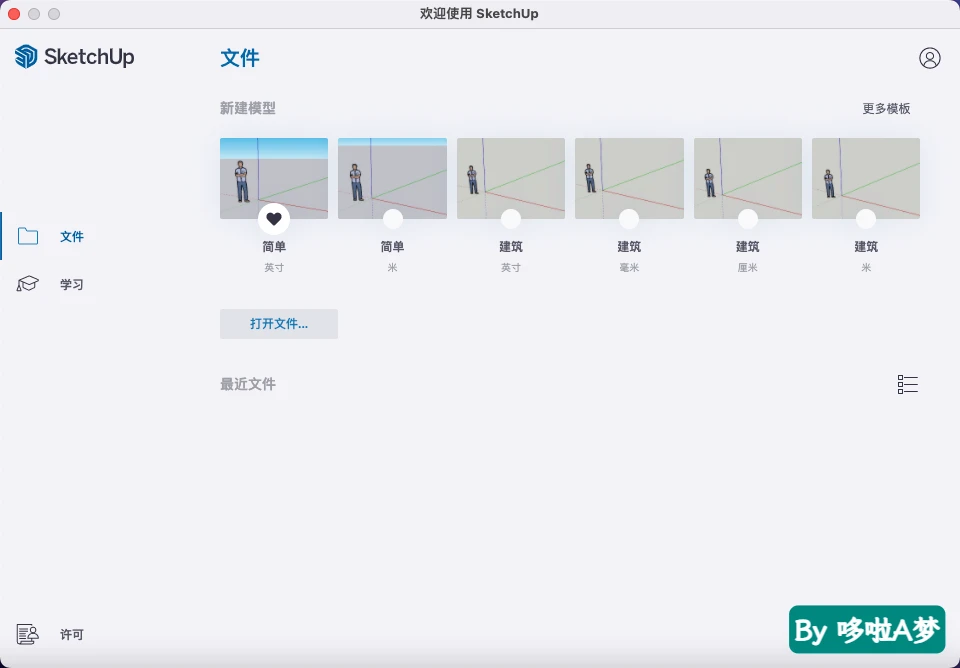Click the graduation cap icon for 学习
The width and height of the screenshot is (960, 668).
[28, 283]
